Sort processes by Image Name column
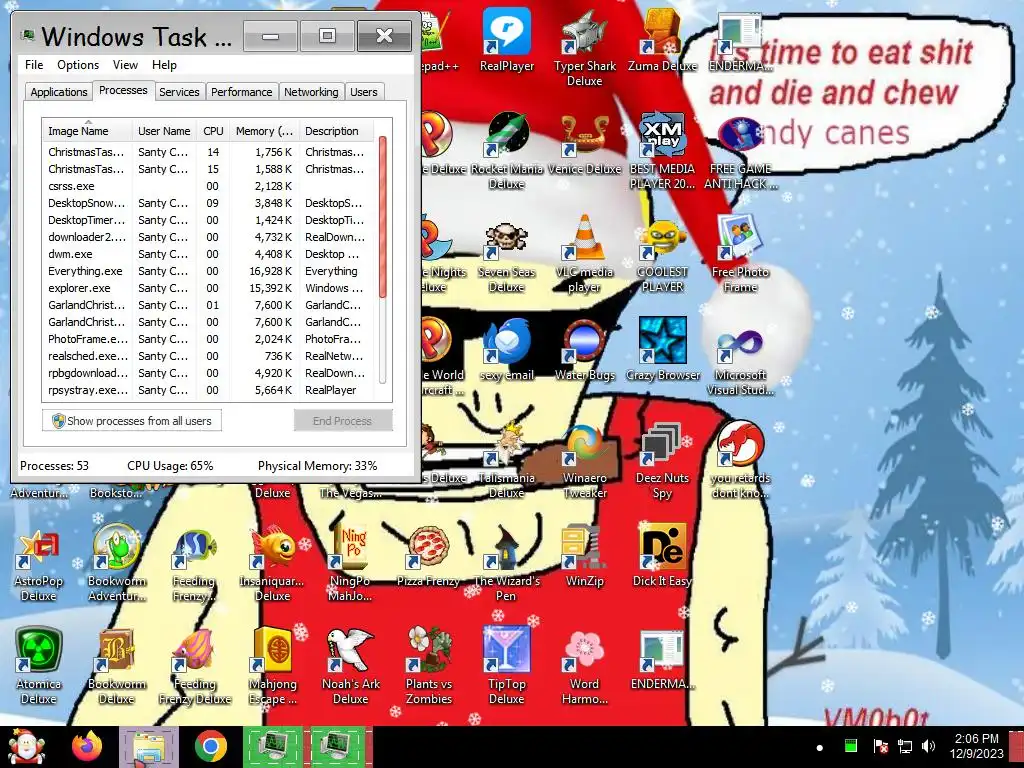 [88, 131]
